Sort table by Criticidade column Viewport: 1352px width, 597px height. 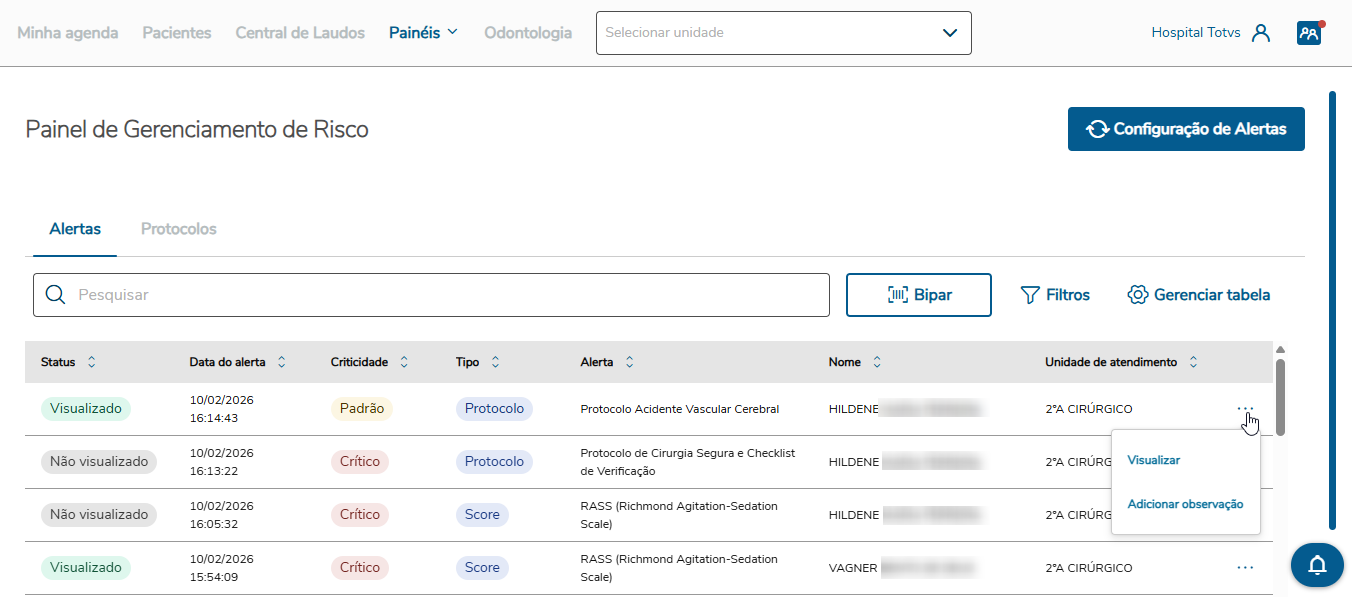(404, 362)
